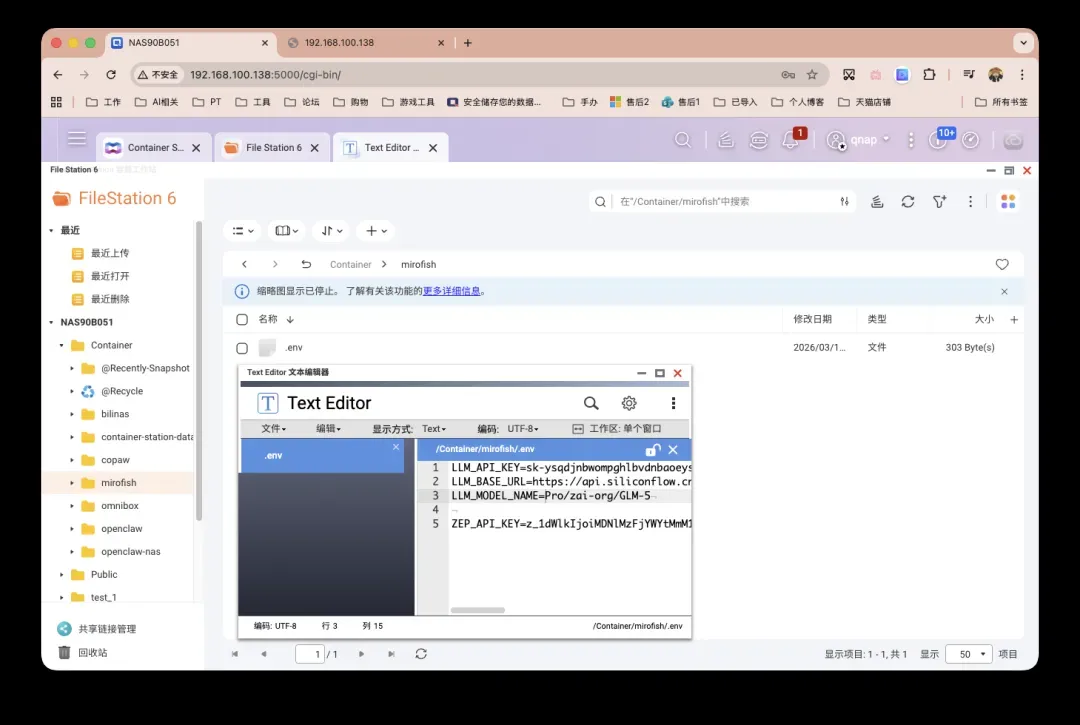Viewport: 1080px width, 725px height.
Task: Open Text Editor settings gear
Action: tap(628, 403)
